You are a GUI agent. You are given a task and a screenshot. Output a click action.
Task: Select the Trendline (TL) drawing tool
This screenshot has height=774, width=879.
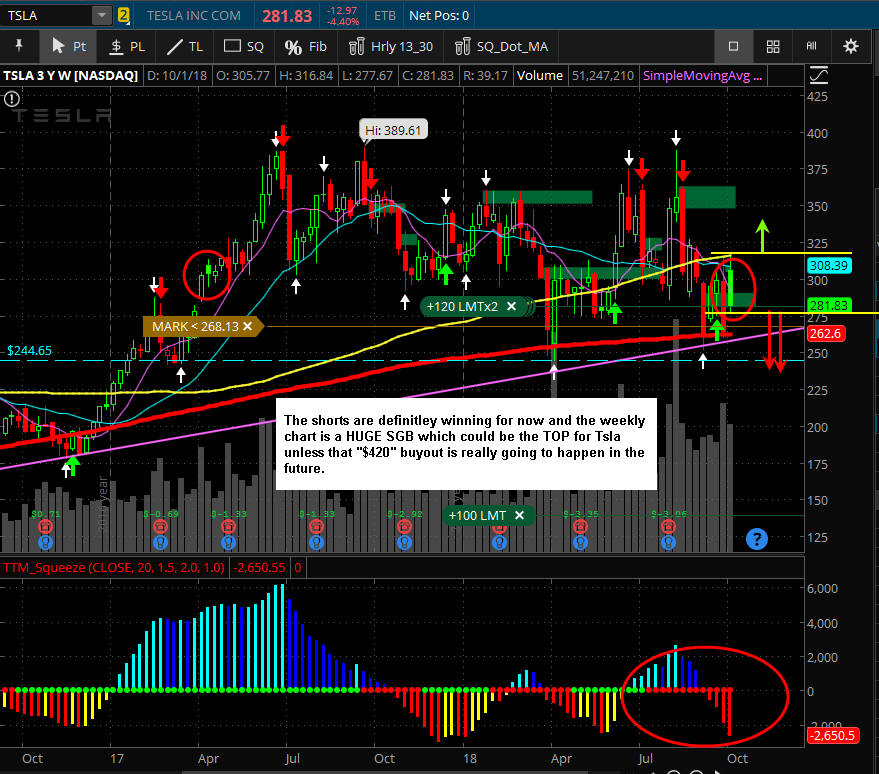tap(186, 46)
